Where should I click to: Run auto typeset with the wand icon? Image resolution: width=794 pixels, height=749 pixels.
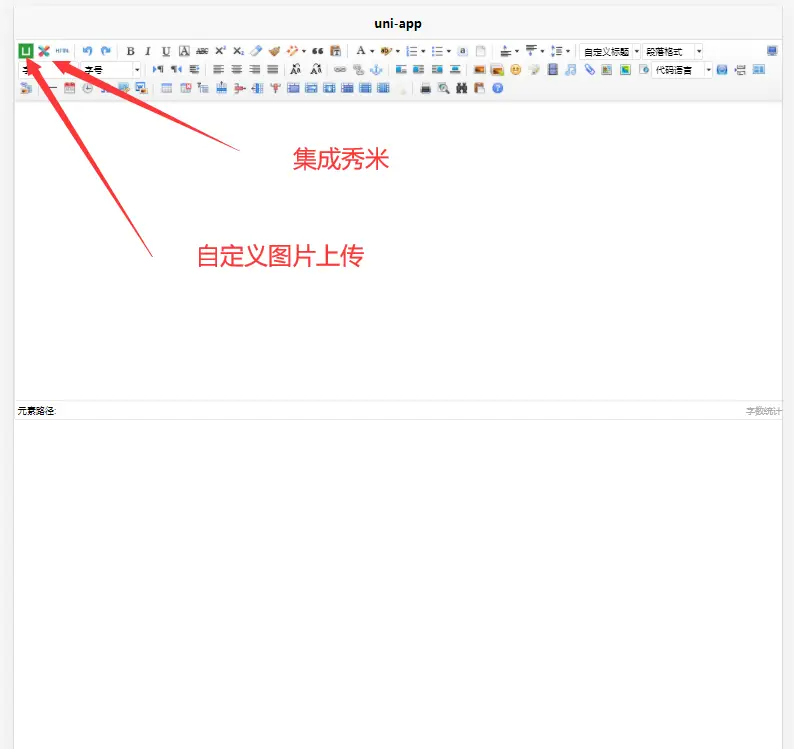(x=292, y=51)
